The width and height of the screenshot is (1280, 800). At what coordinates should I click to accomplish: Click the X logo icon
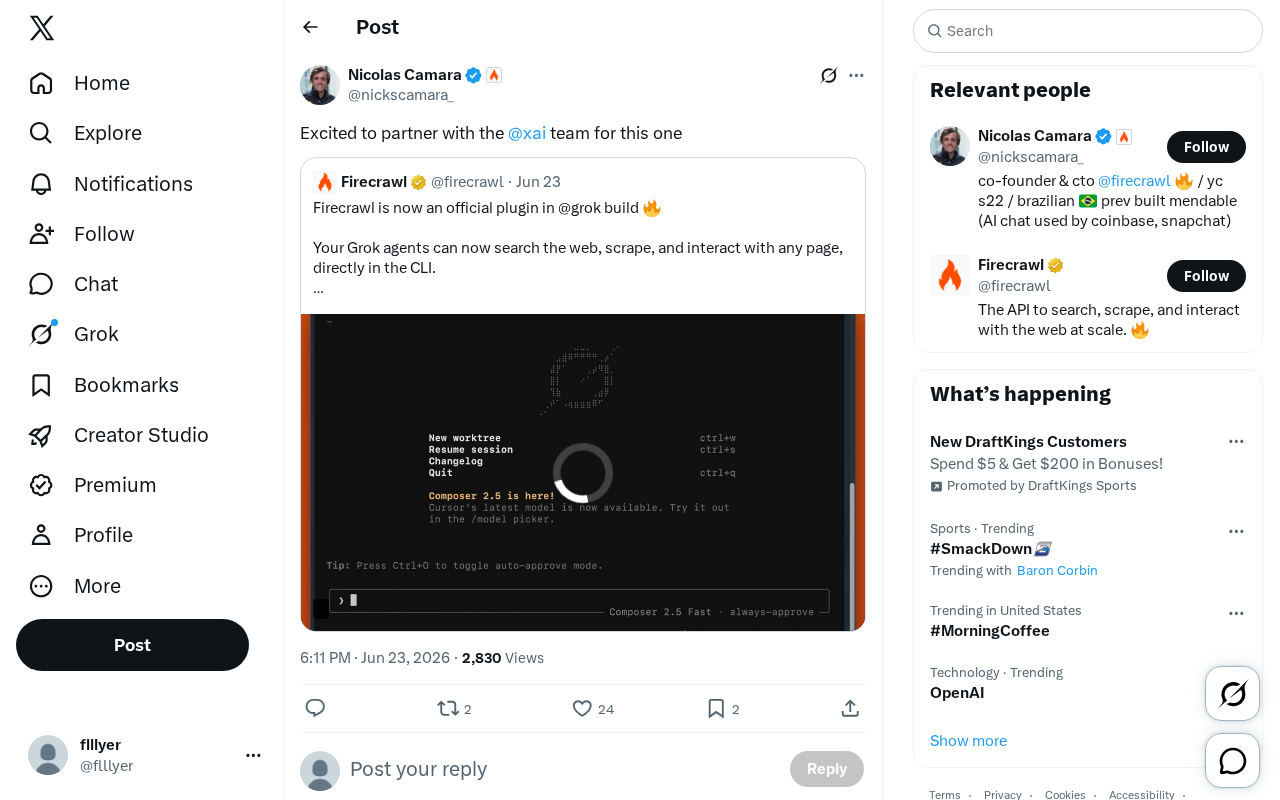(41, 28)
